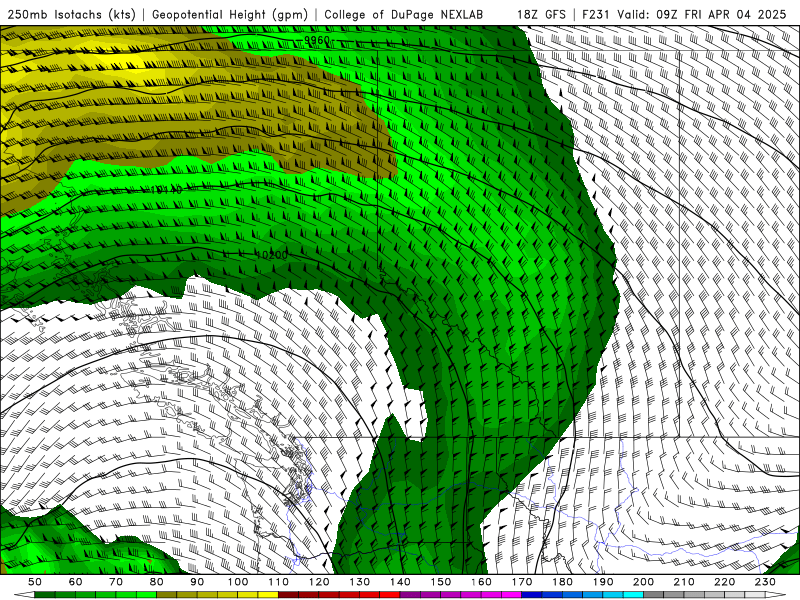Click the 70 knot color bar label
The height and width of the screenshot is (600, 800).
tap(116, 582)
